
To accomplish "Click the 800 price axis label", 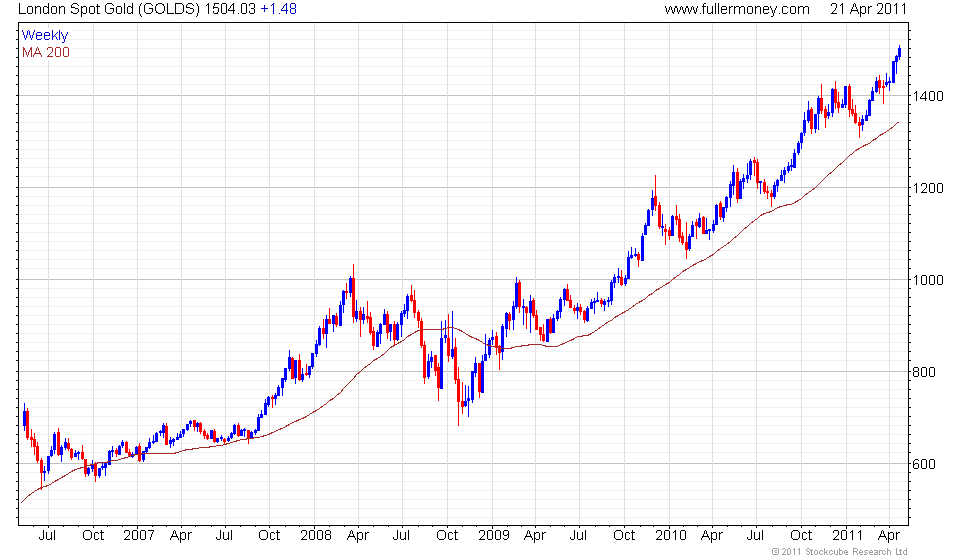I will click(x=924, y=372).
